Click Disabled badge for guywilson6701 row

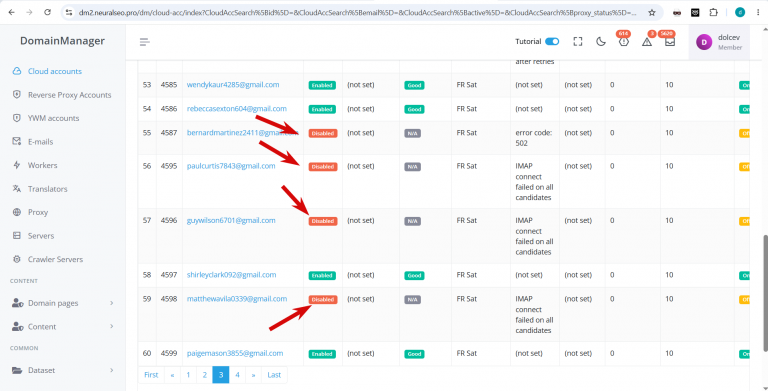pyautogui.click(x=323, y=221)
